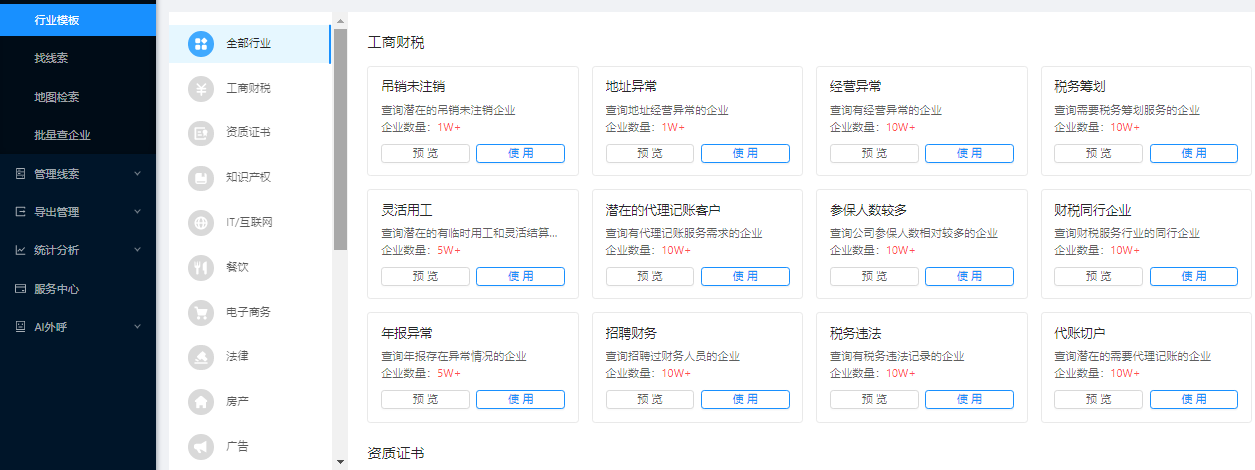Viewport: 1255px width, 470px height.
Task: Use the 经营异常 template
Action: pos(969,153)
